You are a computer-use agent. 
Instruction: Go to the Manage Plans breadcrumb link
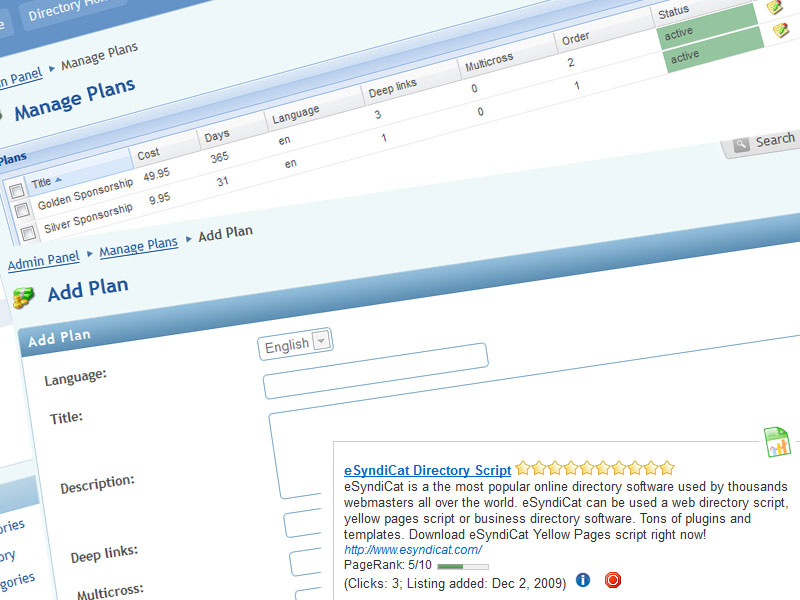(138, 247)
